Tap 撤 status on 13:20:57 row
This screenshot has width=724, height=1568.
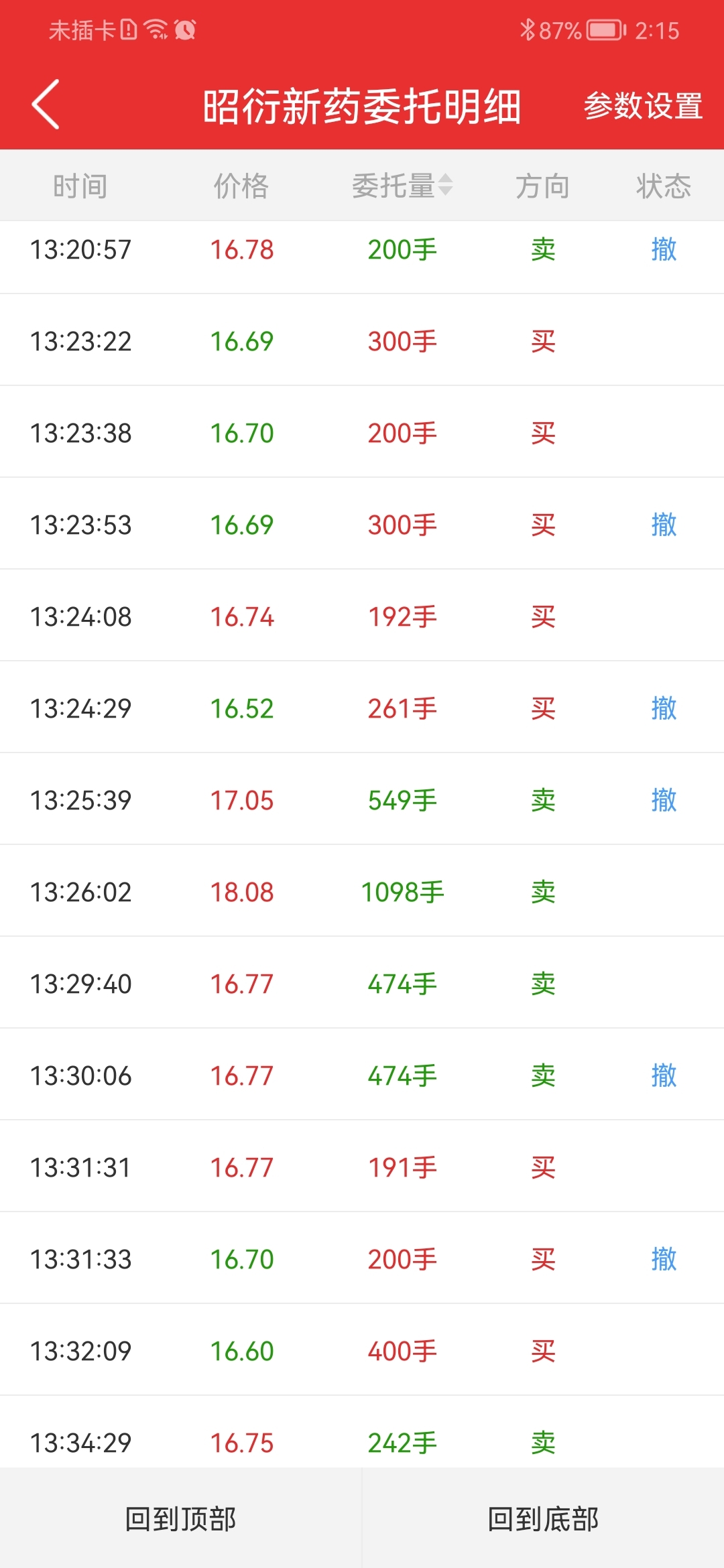[x=664, y=249]
